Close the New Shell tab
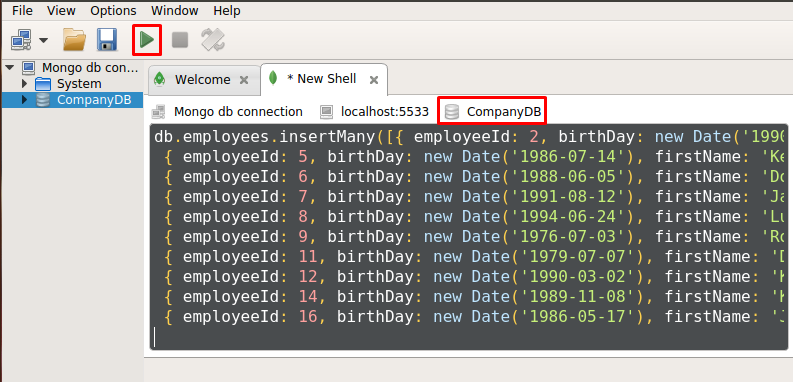The height and width of the screenshot is (382, 793). 374,80
